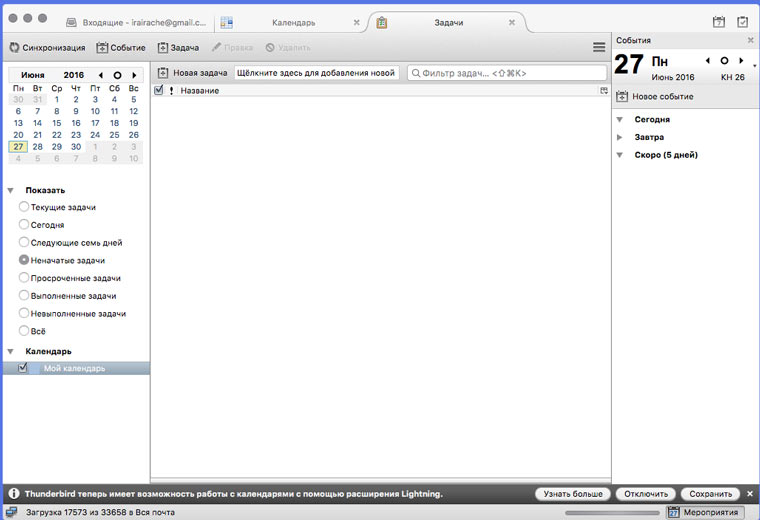
Task: Select the Сегодня filter radio button
Action: pyautogui.click(x=24, y=224)
